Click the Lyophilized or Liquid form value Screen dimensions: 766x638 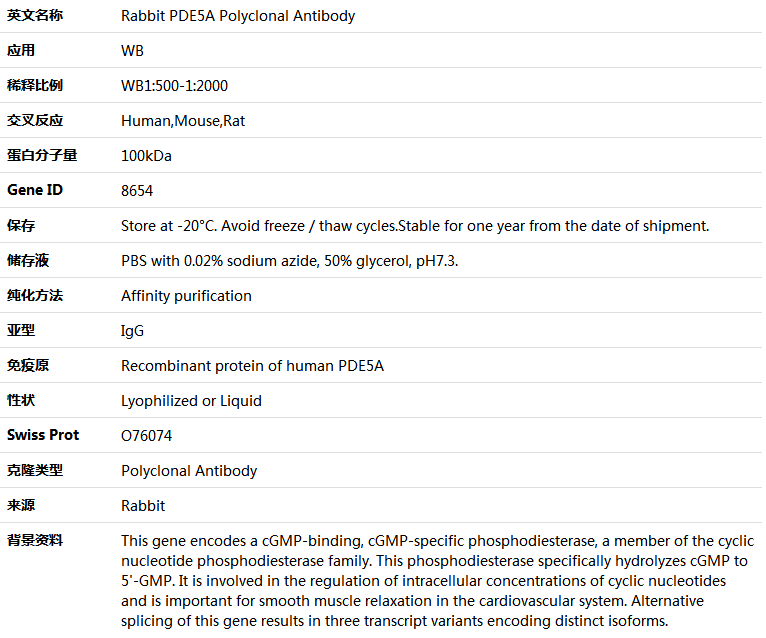191,401
